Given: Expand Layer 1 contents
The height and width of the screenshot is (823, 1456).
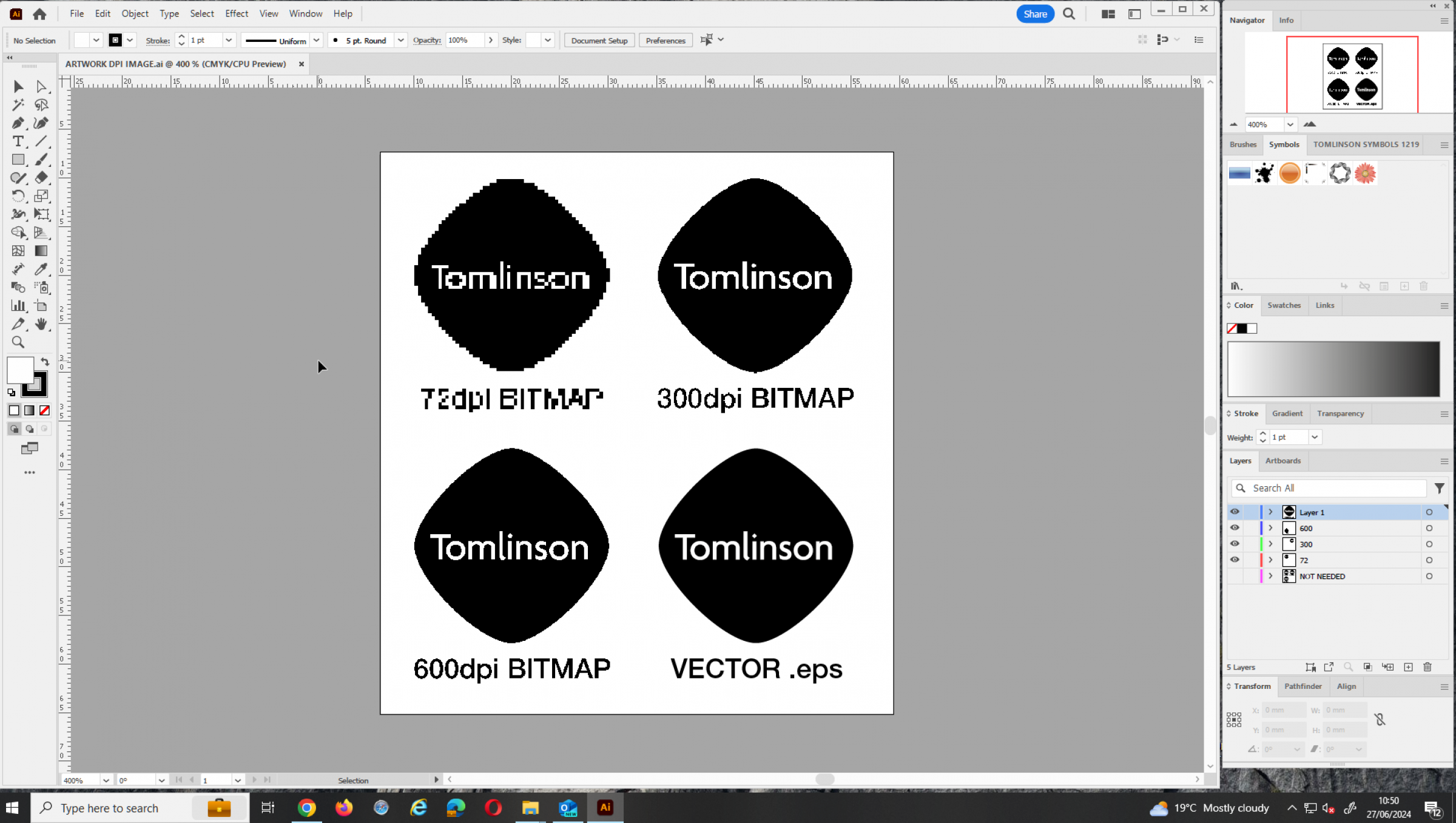Looking at the screenshot, I should tap(1270, 512).
